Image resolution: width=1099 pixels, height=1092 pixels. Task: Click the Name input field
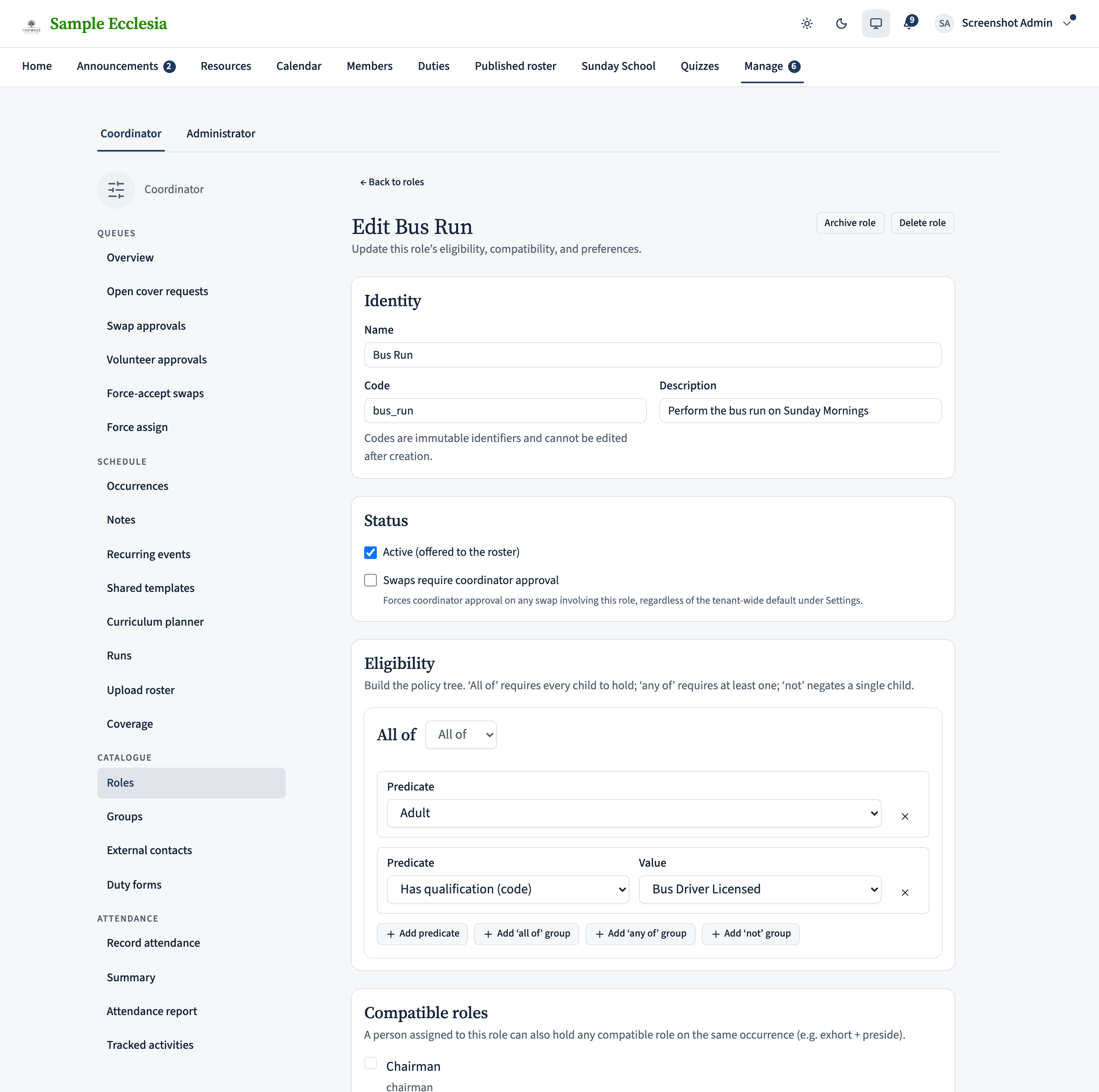[652, 355]
